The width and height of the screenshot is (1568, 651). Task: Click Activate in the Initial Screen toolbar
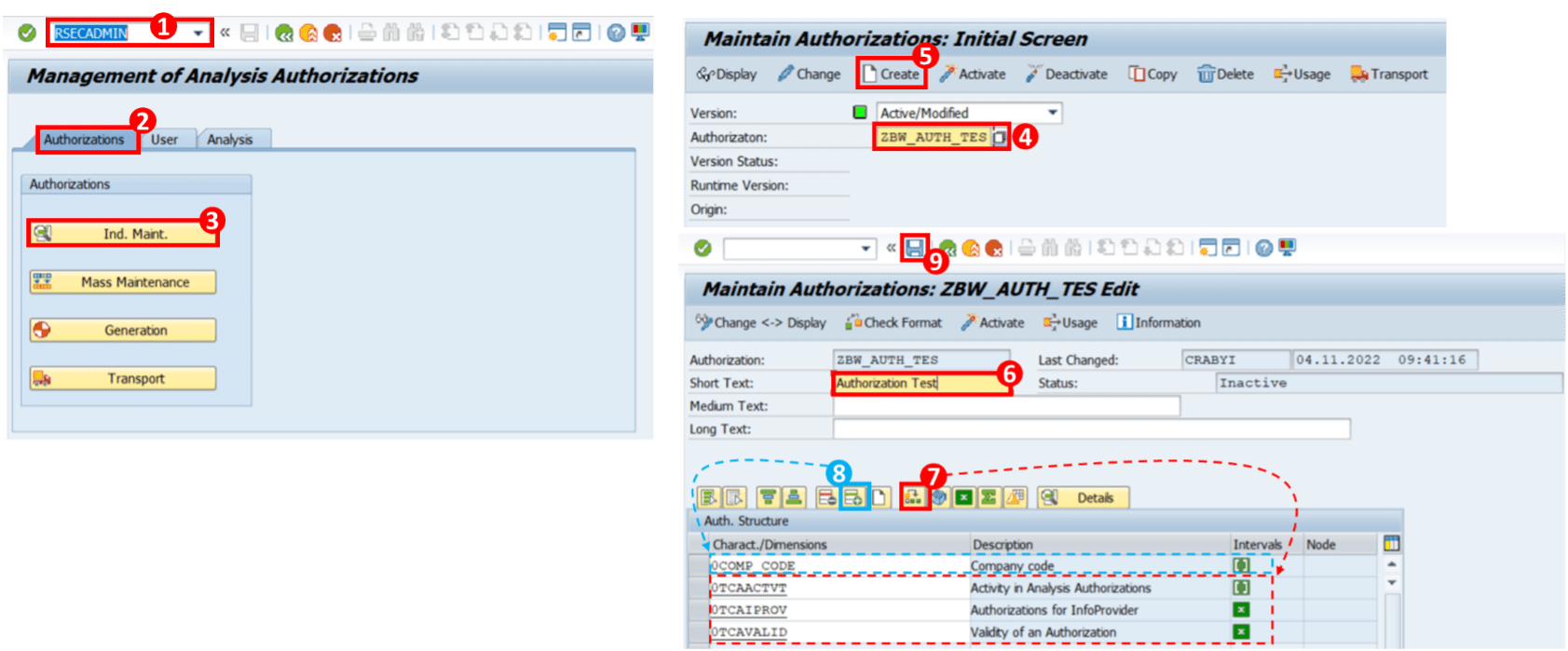coord(973,75)
